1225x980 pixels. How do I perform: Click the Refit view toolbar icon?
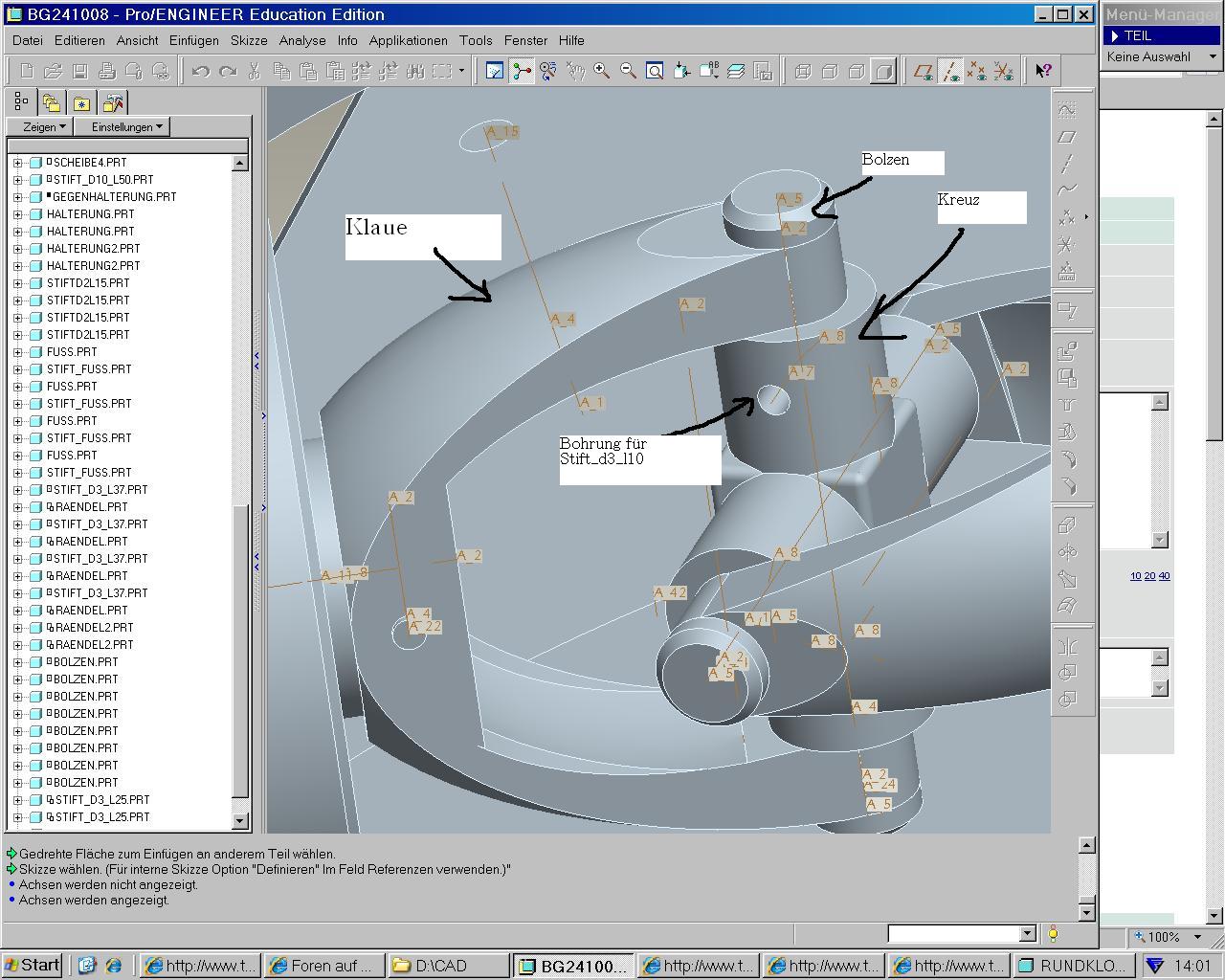tap(655, 71)
